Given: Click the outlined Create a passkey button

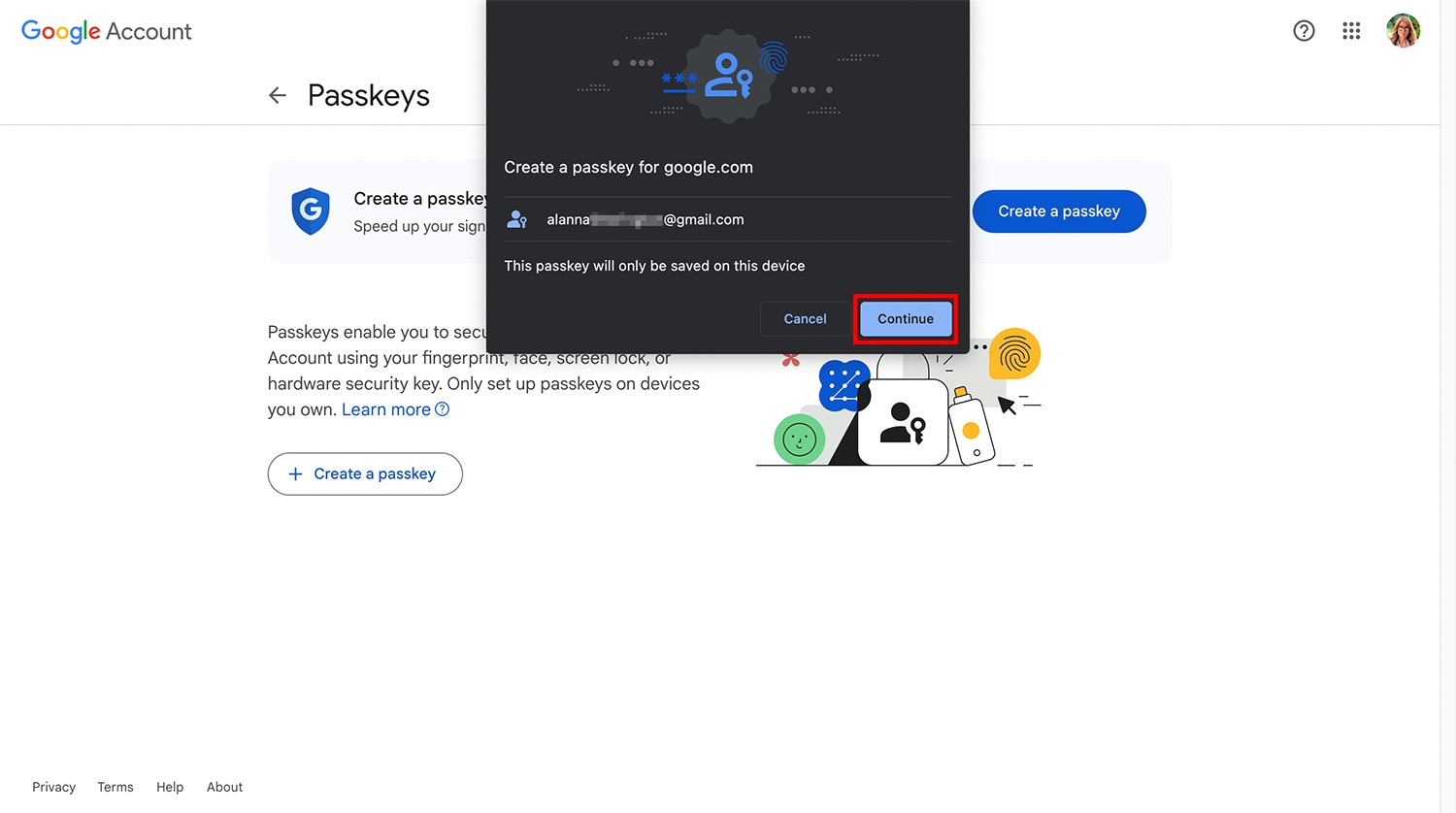Looking at the screenshot, I should coord(365,473).
